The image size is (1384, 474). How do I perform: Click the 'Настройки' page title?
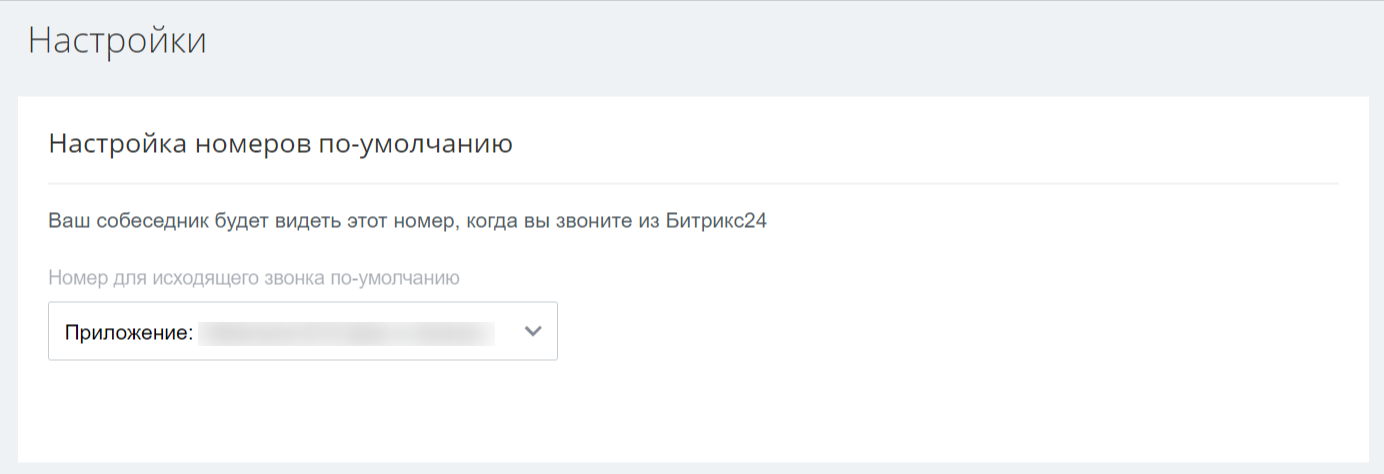point(117,42)
